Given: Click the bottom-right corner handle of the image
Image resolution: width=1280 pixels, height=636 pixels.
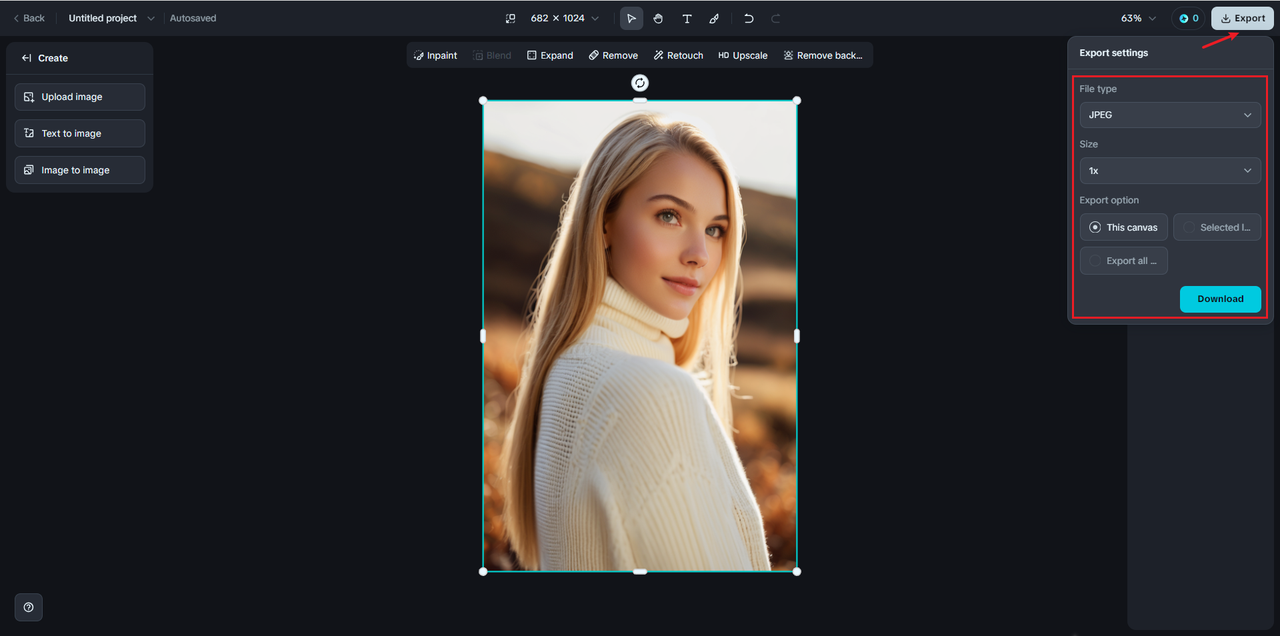Looking at the screenshot, I should click(x=797, y=571).
